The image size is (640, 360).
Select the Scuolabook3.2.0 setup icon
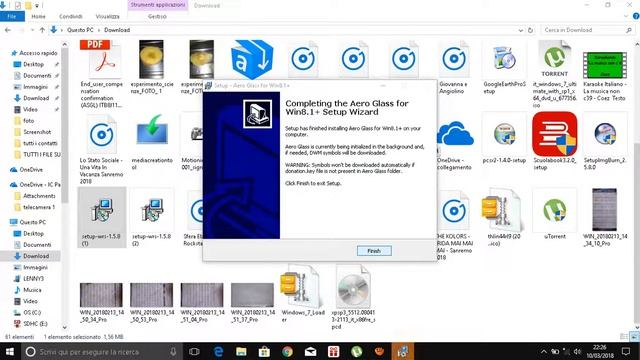pos(555,141)
